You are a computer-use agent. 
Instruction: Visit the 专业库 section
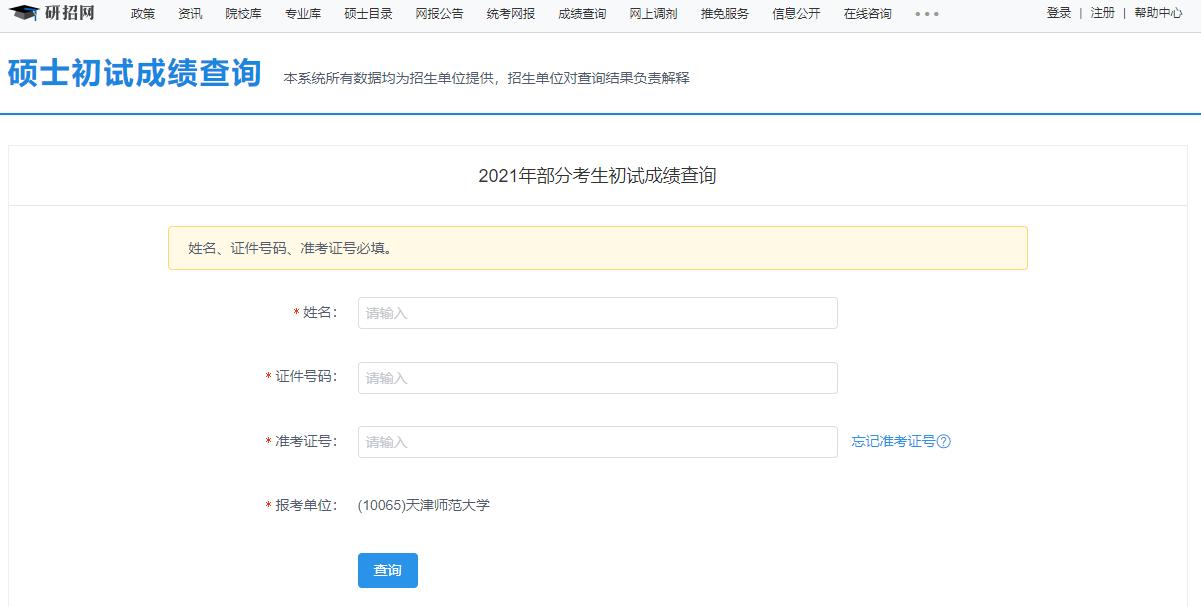coord(302,14)
